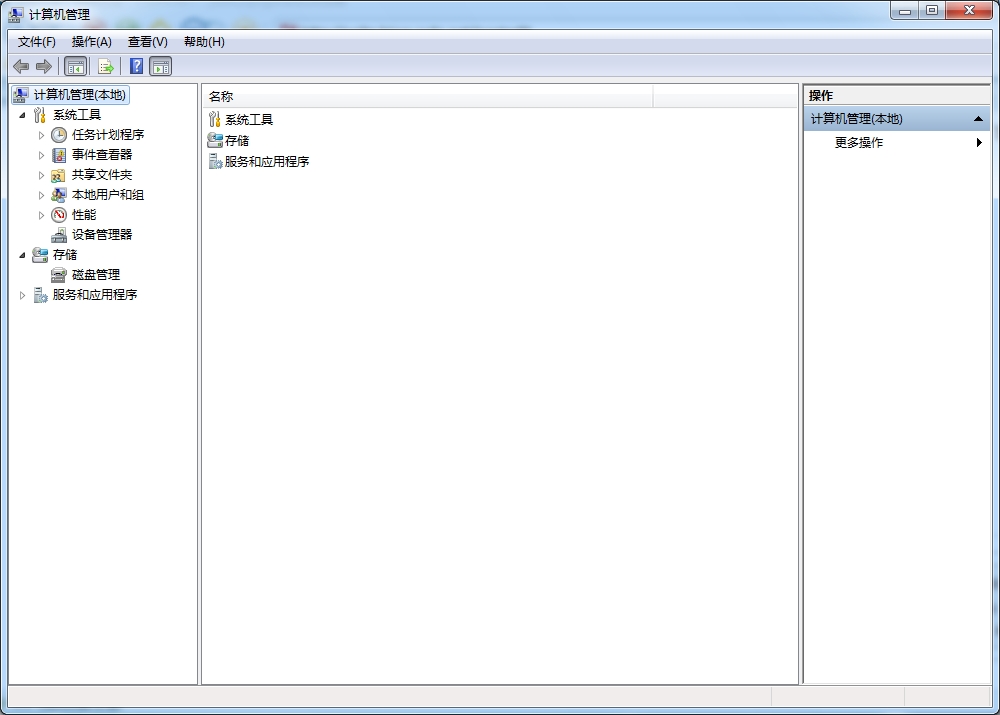Image resolution: width=1000 pixels, height=715 pixels.
Task: Select 设备管理器 in the tree
Action: 101,235
